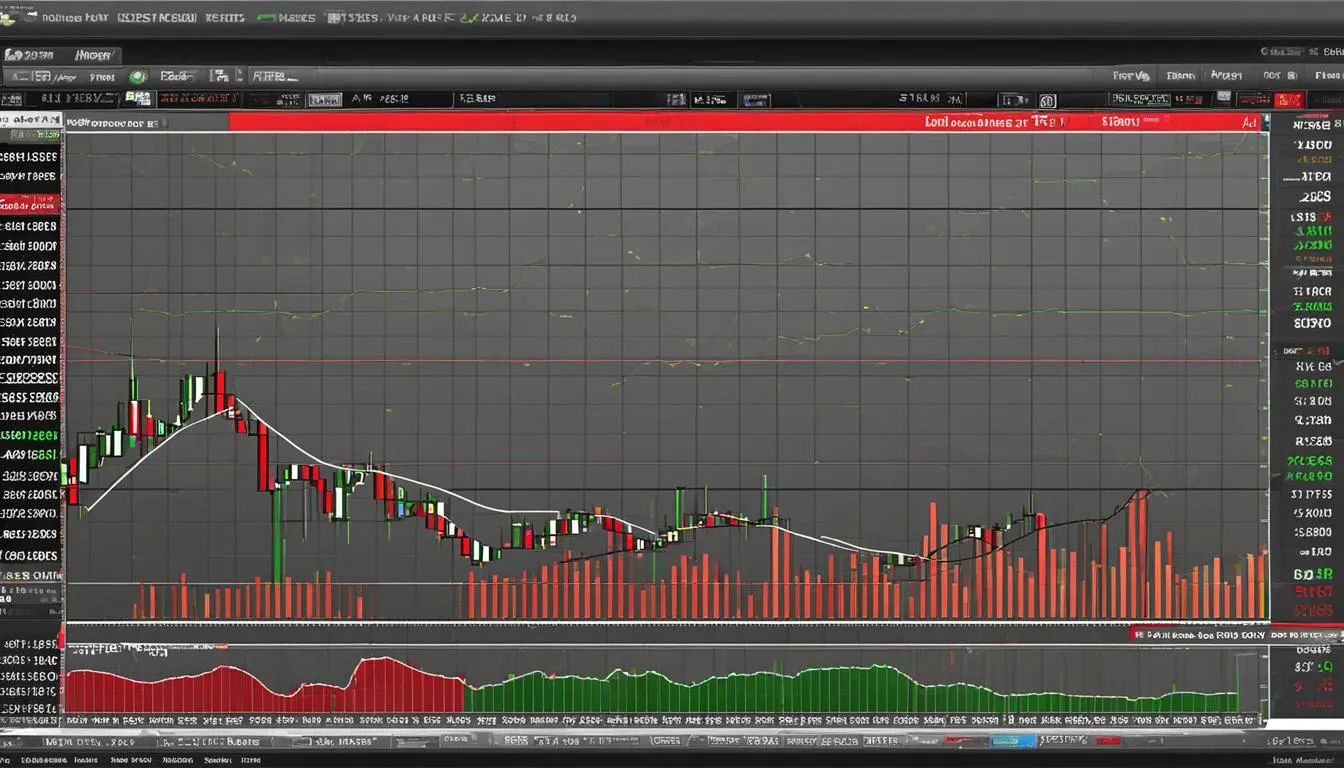
Task: Click the boxed 60 interval icon
Action: click(1047, 100)
